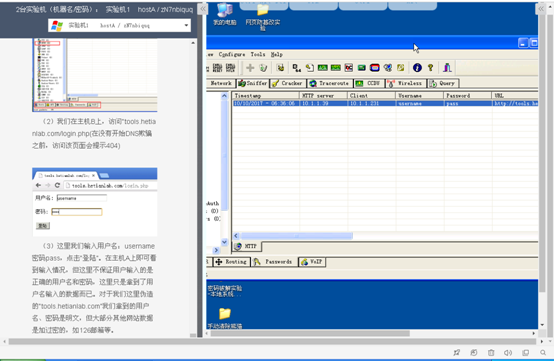Switch to the Cracker tab

point(288,83)
